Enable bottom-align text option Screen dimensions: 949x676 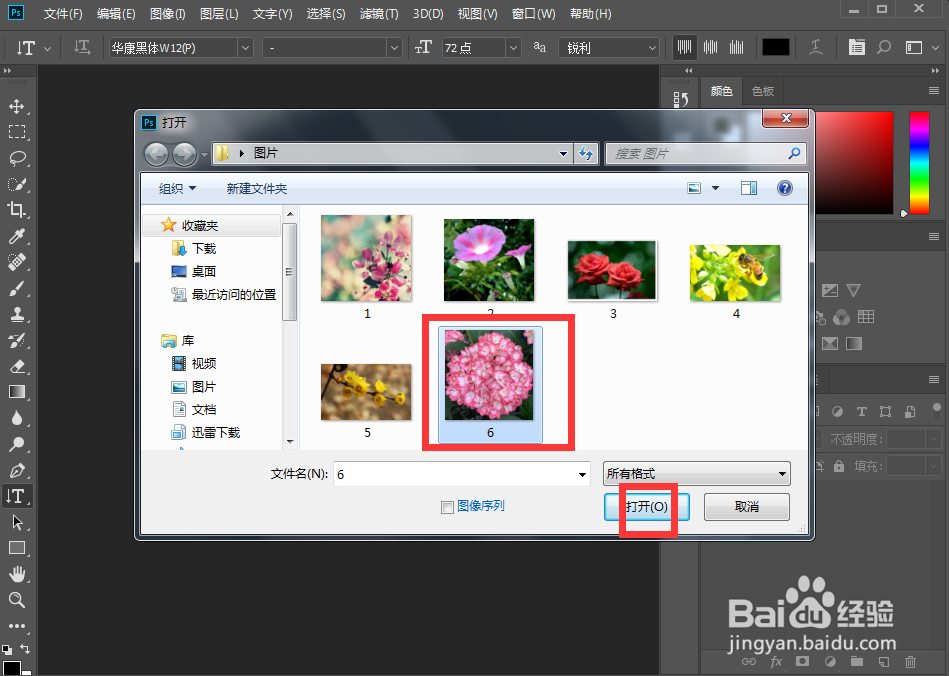737,47
